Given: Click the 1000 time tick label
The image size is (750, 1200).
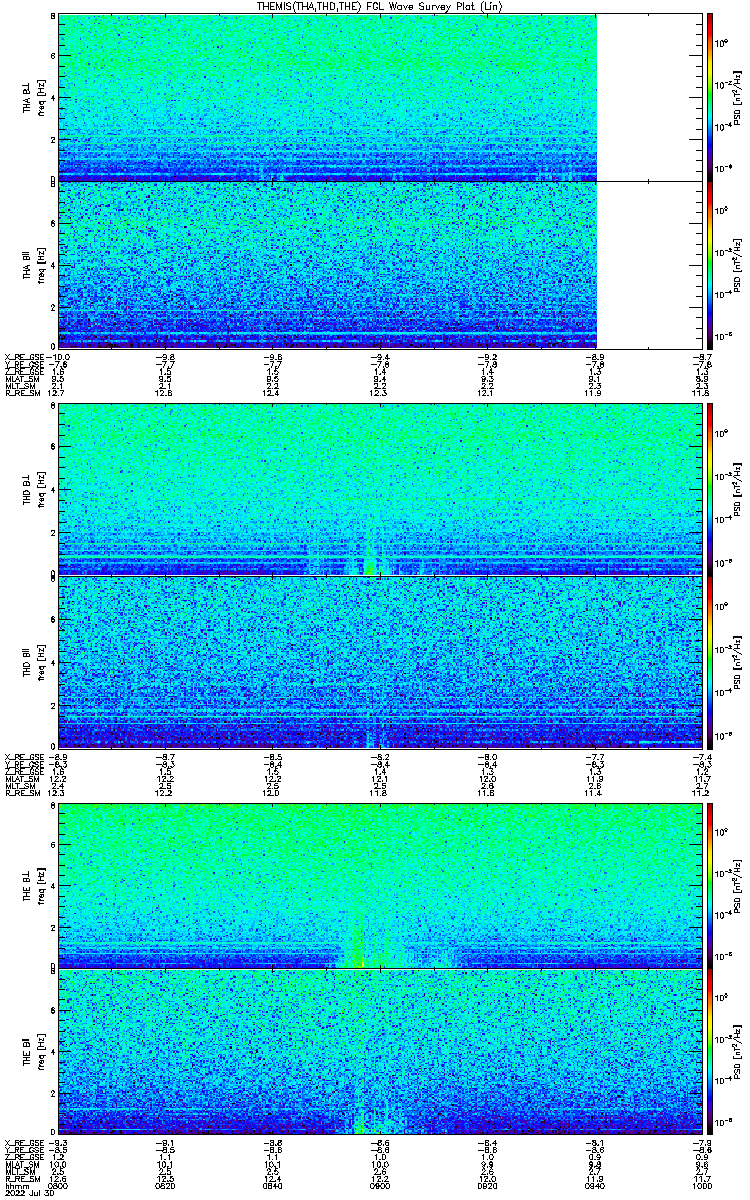Looking at the screenshot, I should click(x=702, y=1185).
